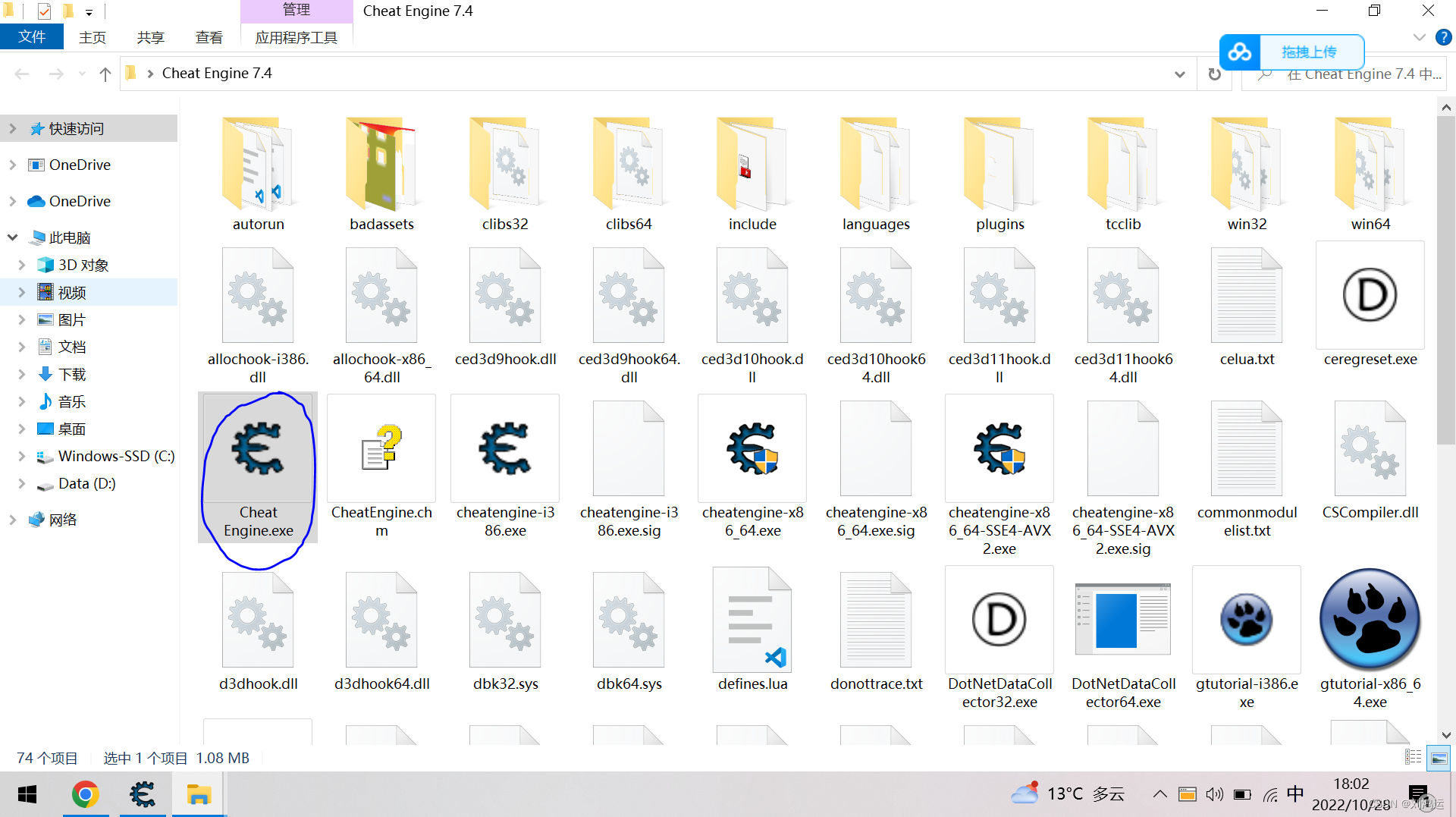Navigate back to previous folder
Image resolution: width=1456 pixels, height=817 pixels.
pyautogui.click(x=22, y=74)
